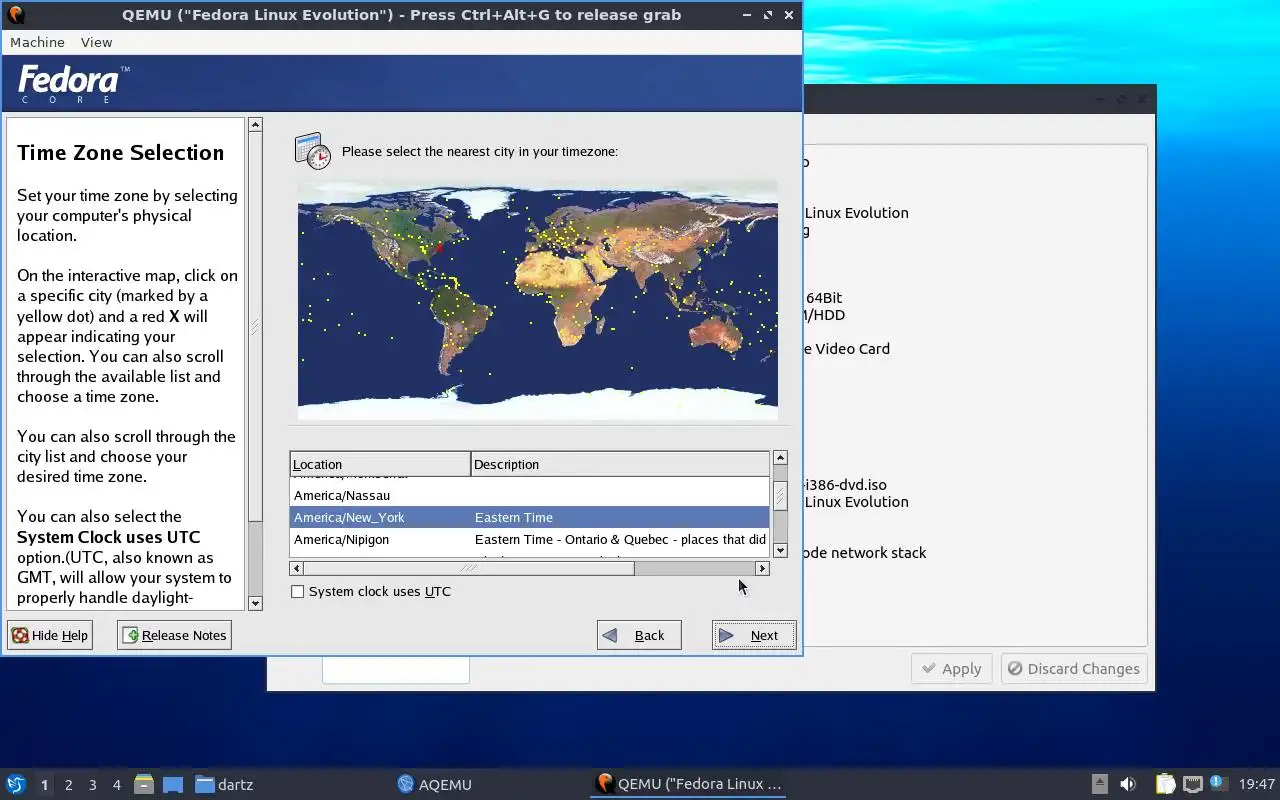Screen dimensions: 1280x800
Task: Switch to workspace 2
Action: (x=68, y=785)
